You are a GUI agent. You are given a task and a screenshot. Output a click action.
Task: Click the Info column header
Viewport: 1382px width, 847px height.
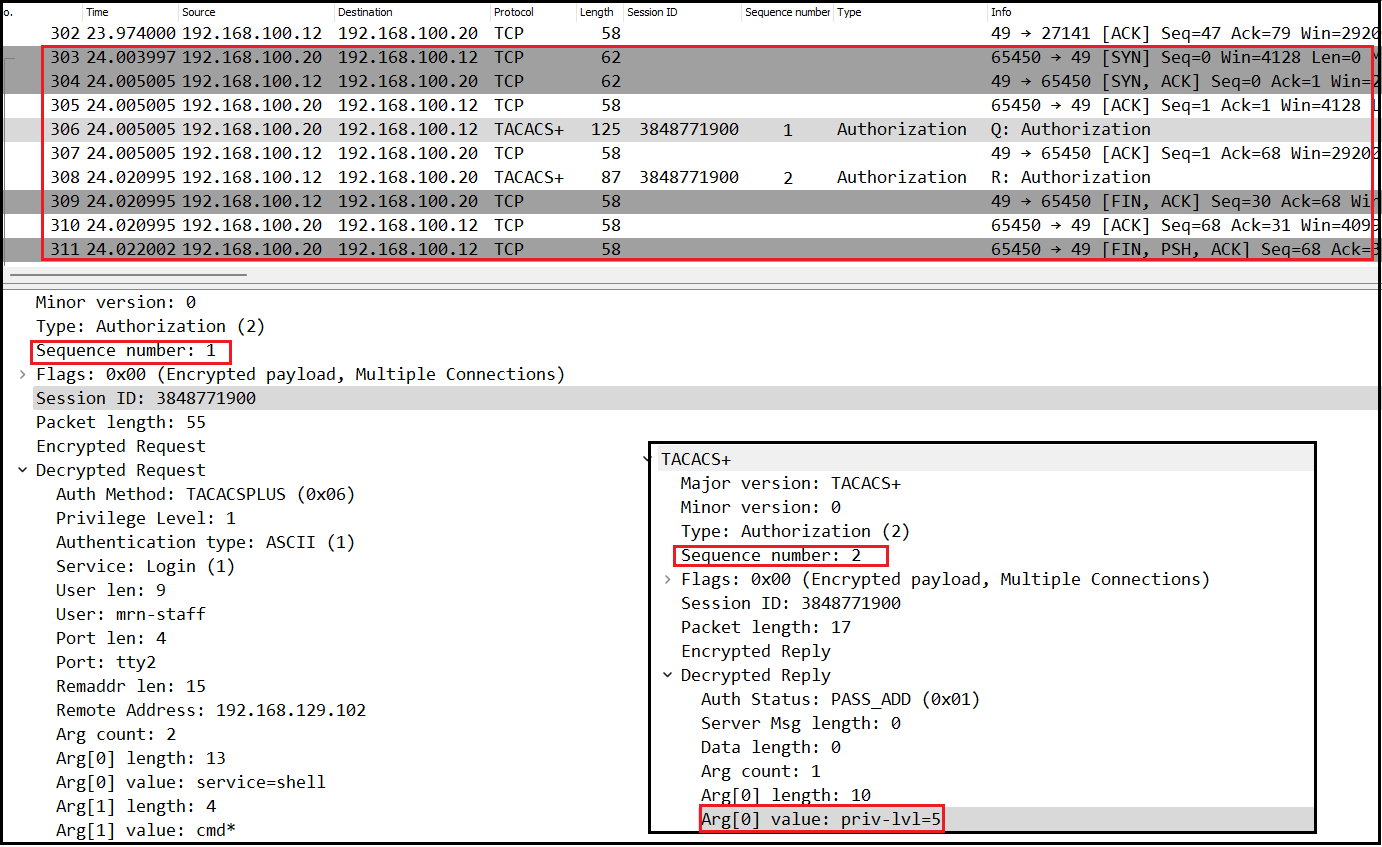click(1000, 12)
